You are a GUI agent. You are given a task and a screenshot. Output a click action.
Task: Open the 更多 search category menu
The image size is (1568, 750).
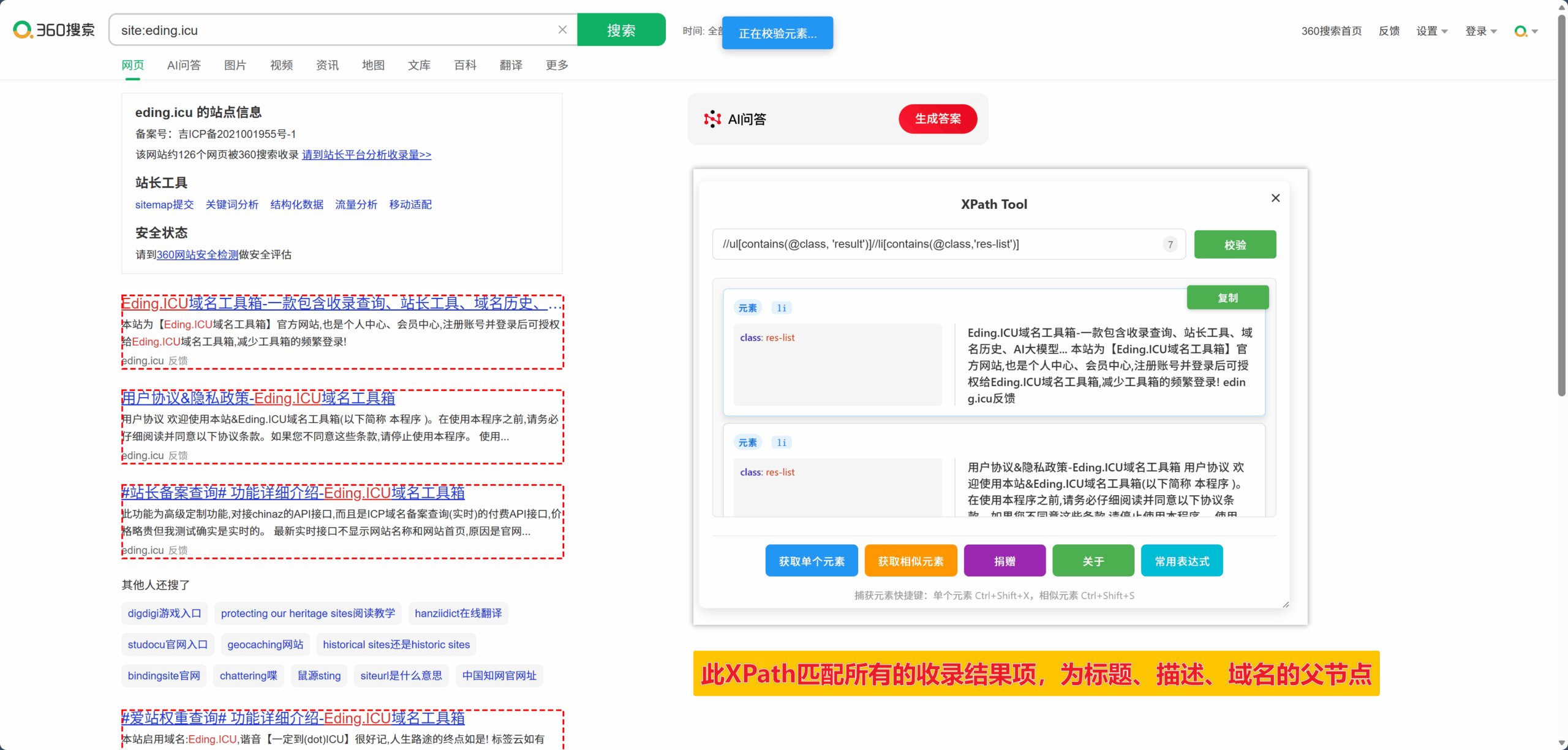557,65
